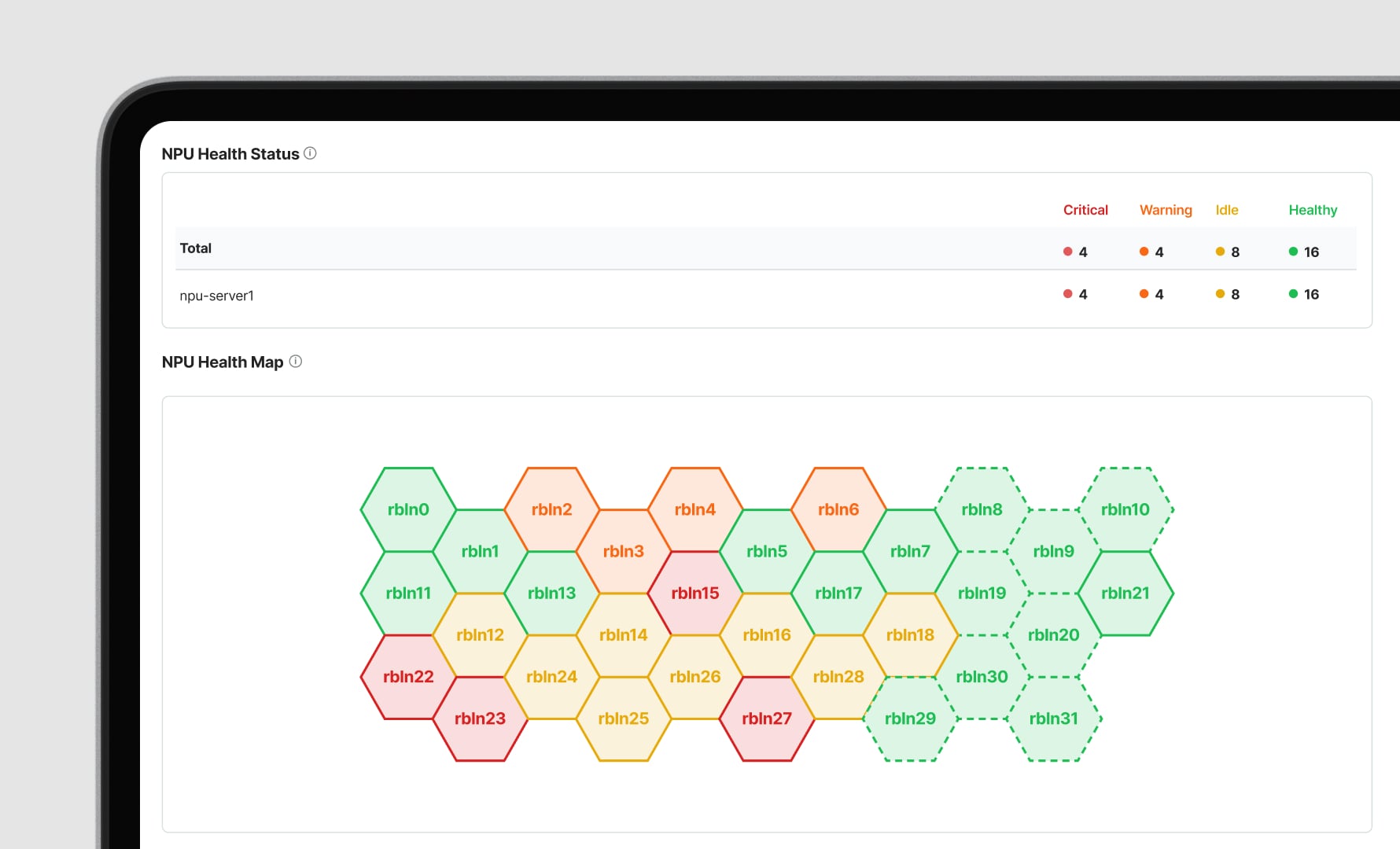Select the rbln1 hexagon
The height and width of the screenshot is (849, 1400).
[x=480, y=551]
